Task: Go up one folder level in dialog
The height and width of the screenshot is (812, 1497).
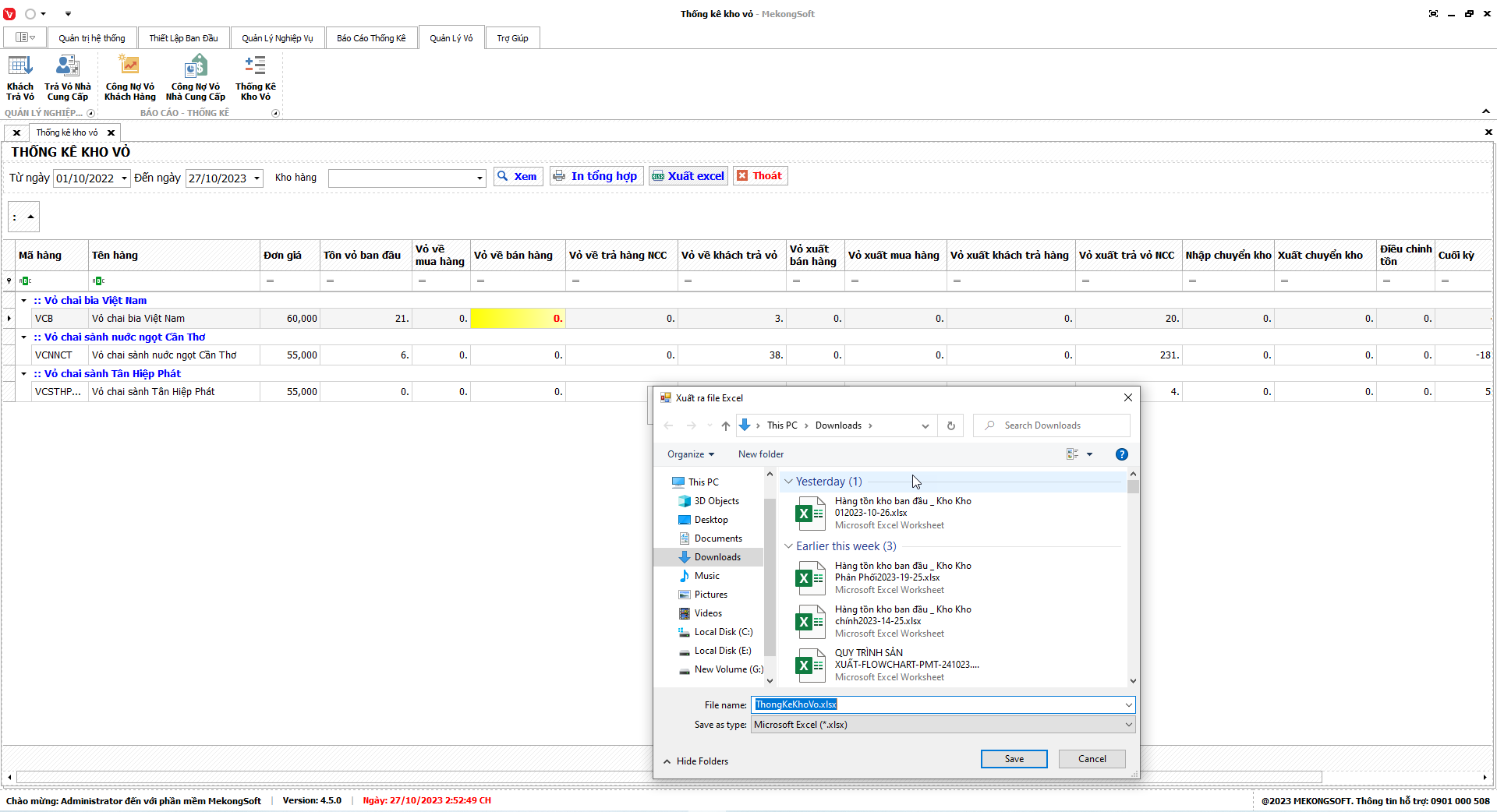Action: pyautogui.click(x=725, y=425)
